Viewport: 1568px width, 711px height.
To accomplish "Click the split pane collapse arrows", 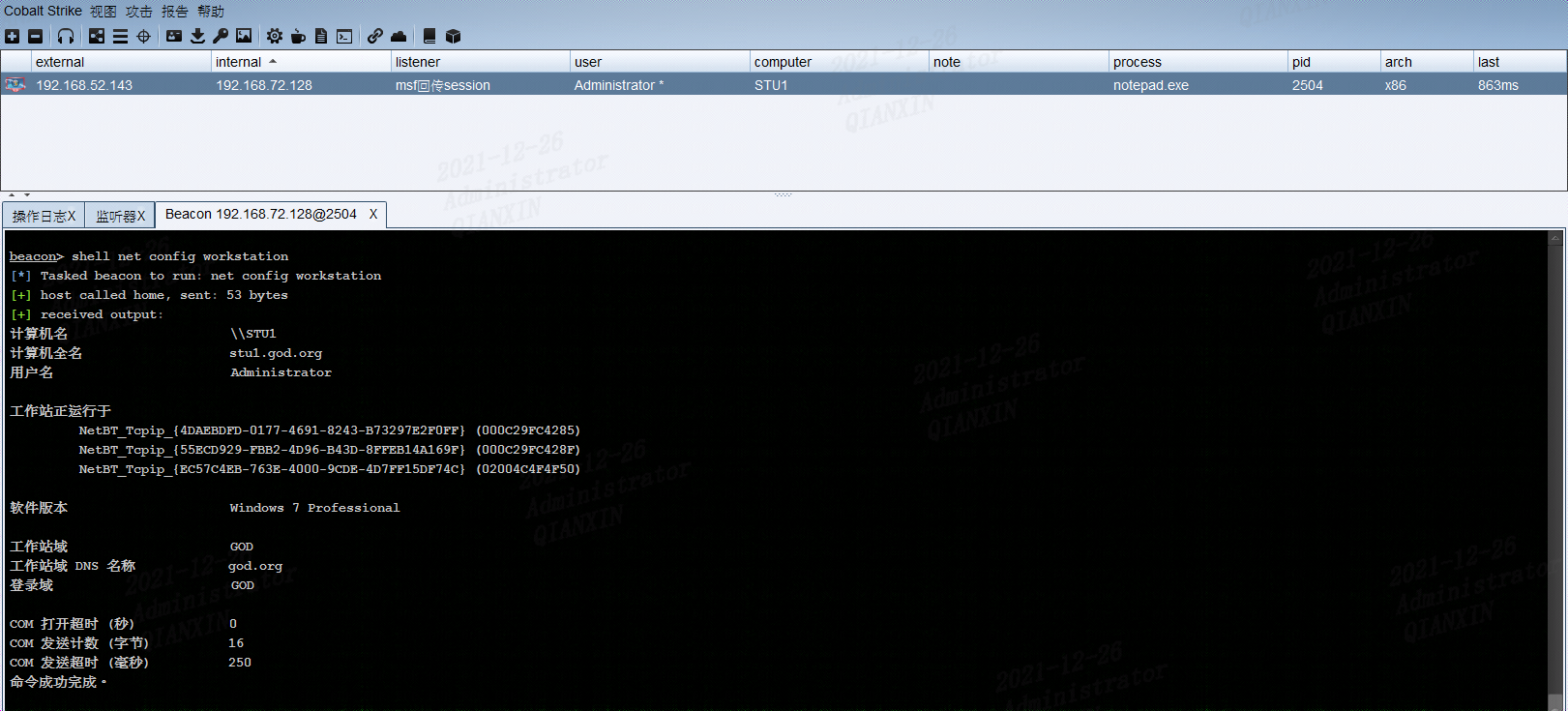I will click(x=19, y=195).
